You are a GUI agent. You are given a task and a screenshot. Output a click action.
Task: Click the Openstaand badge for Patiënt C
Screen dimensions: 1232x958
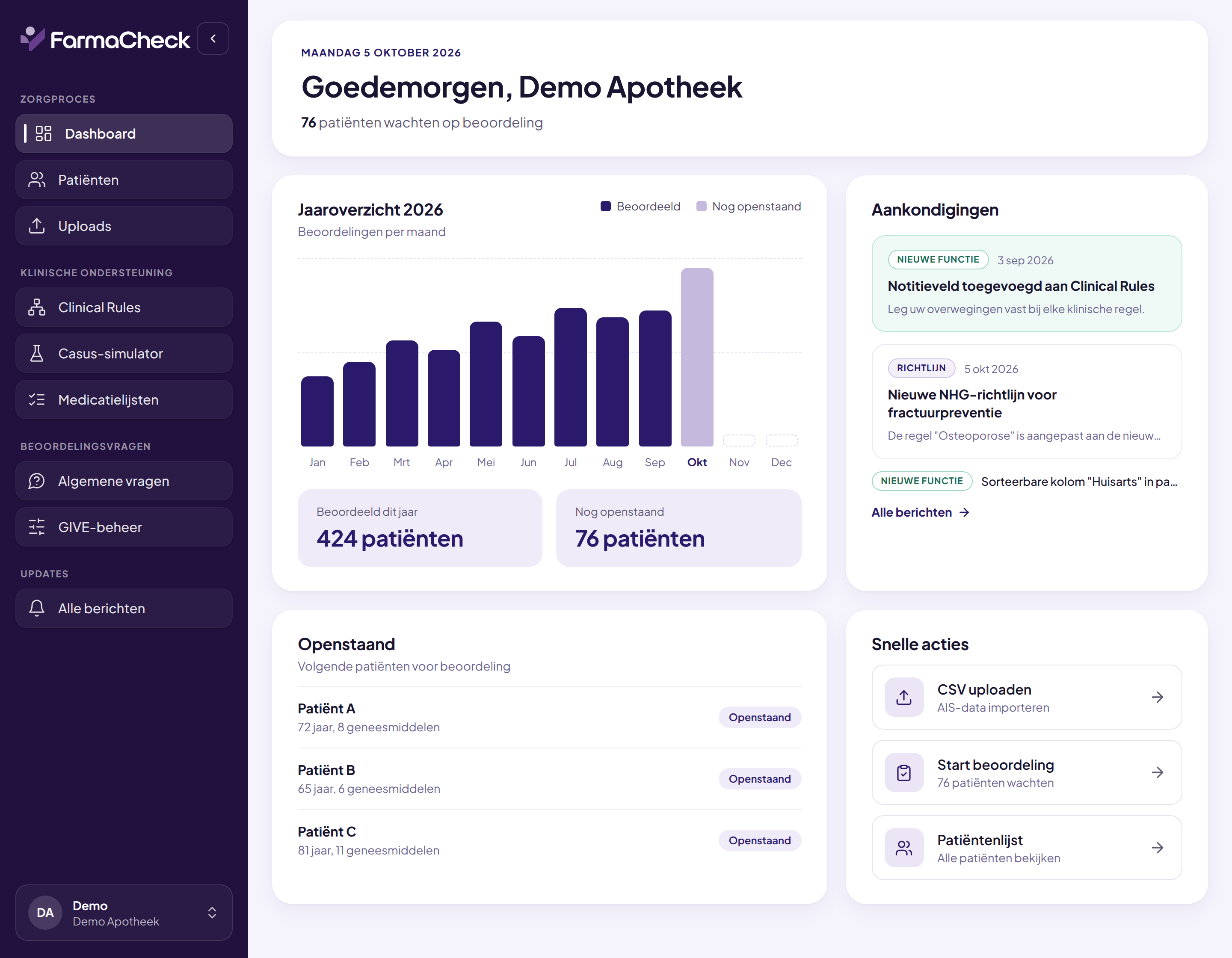759,840
